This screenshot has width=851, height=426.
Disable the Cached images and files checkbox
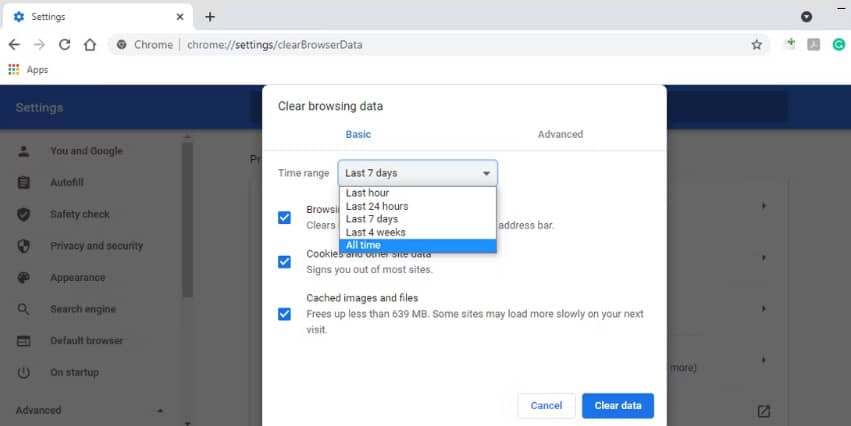[285, 314]
